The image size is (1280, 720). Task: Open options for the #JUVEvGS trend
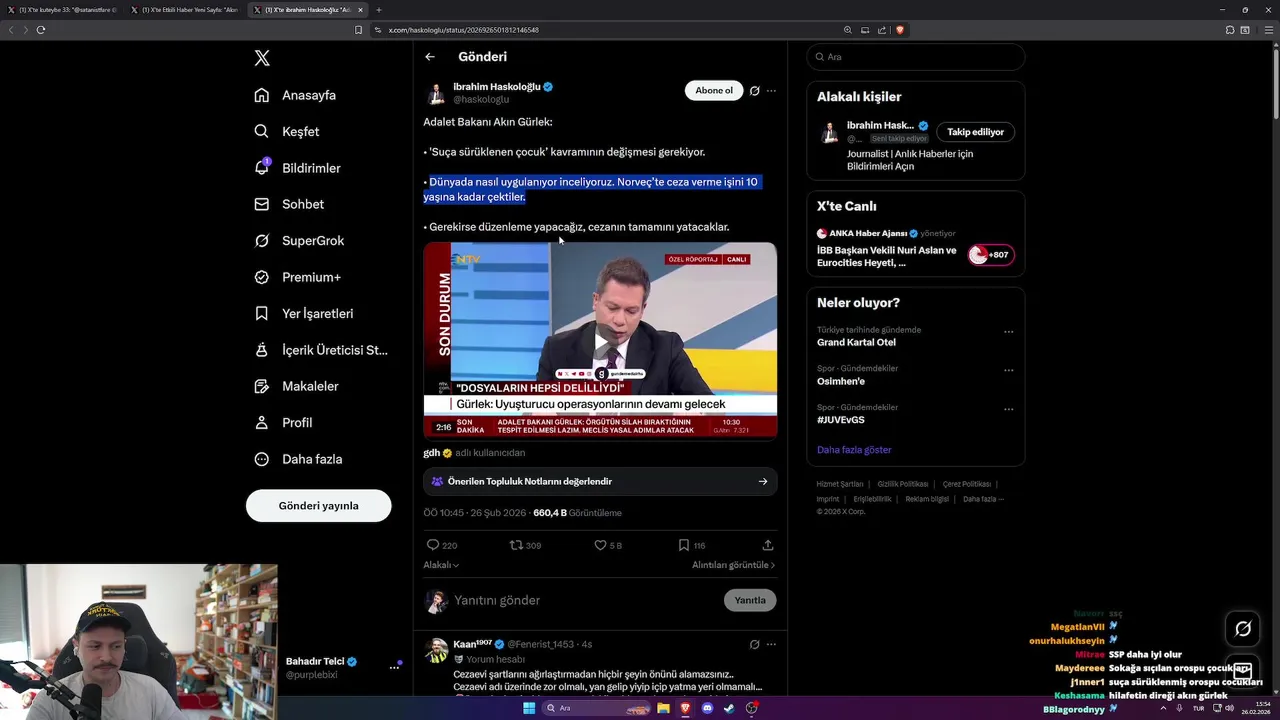[x=1008, y=409]
